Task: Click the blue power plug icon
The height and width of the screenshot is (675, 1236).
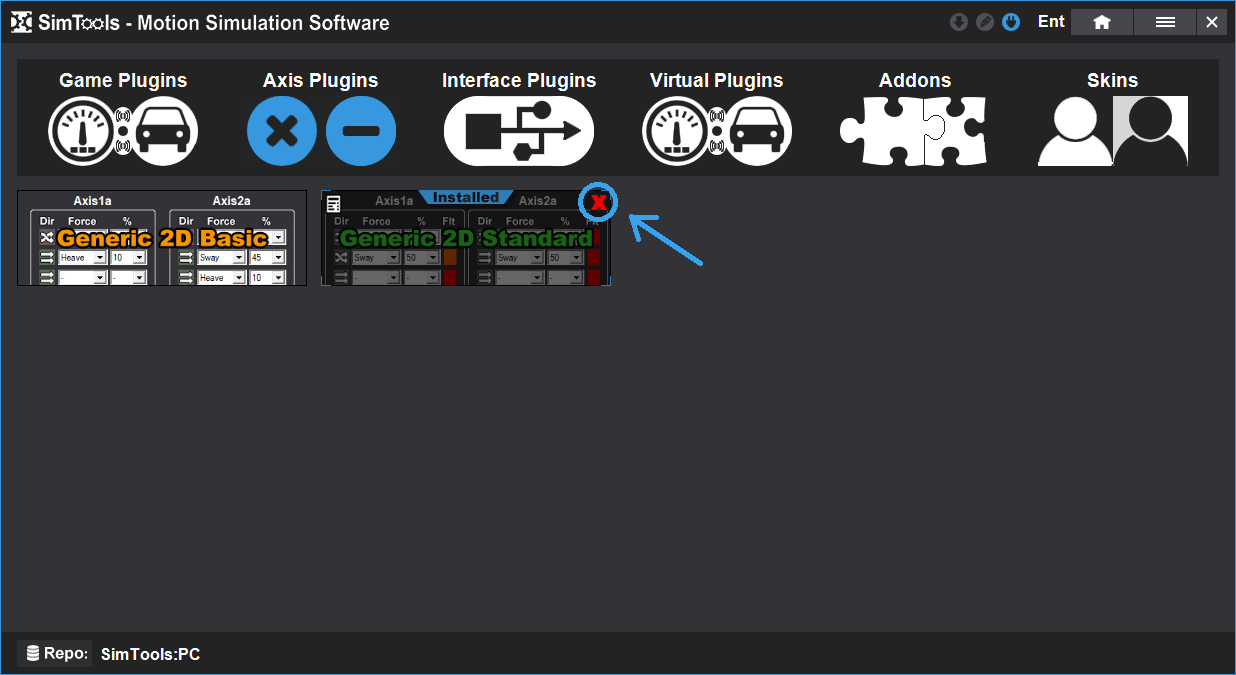Action: point(1011,22)
